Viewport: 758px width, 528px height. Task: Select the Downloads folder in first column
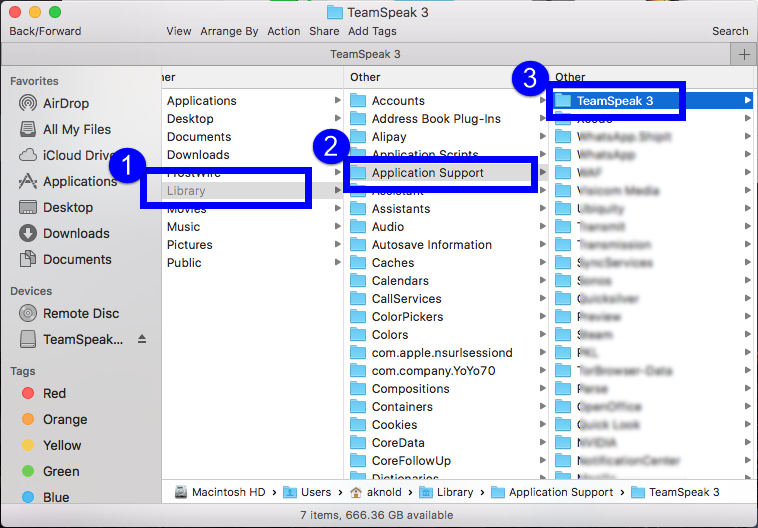(x=252, y=155)
